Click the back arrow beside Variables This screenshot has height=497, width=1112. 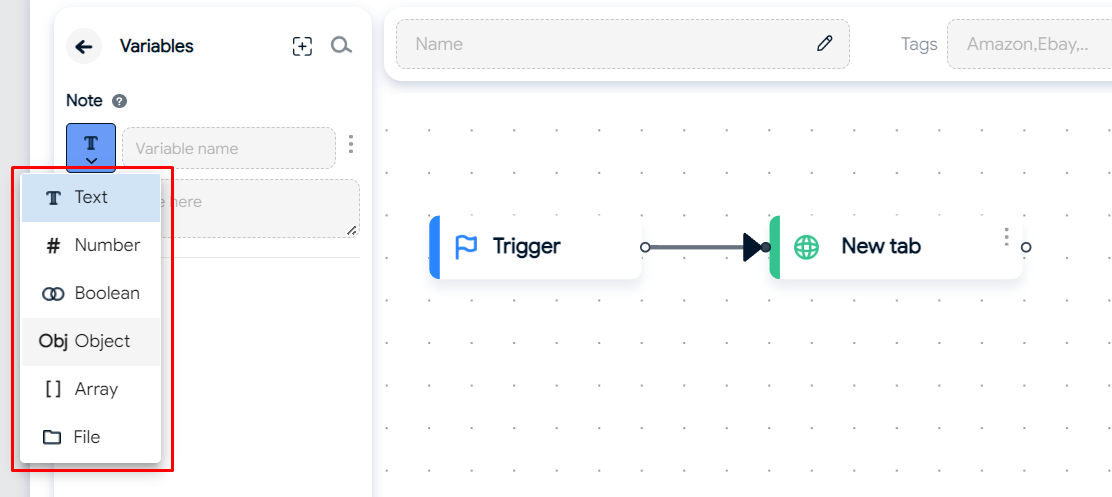[x=84, y=46]
